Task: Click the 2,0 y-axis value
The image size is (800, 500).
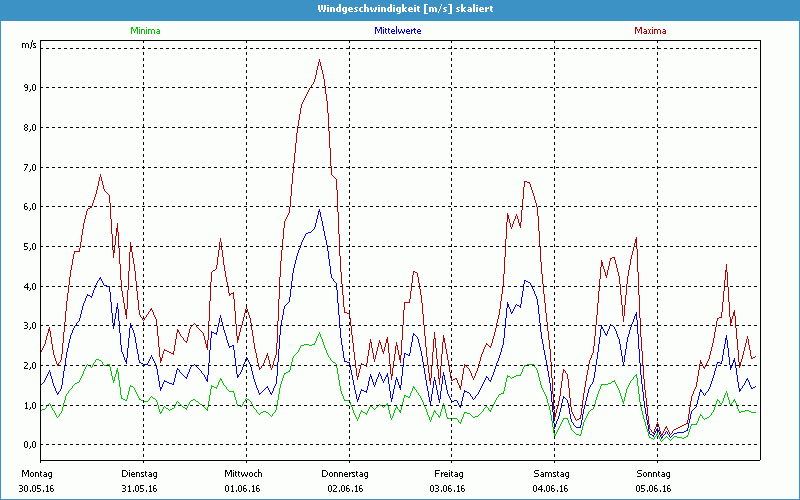Action: tap(29, 365)
